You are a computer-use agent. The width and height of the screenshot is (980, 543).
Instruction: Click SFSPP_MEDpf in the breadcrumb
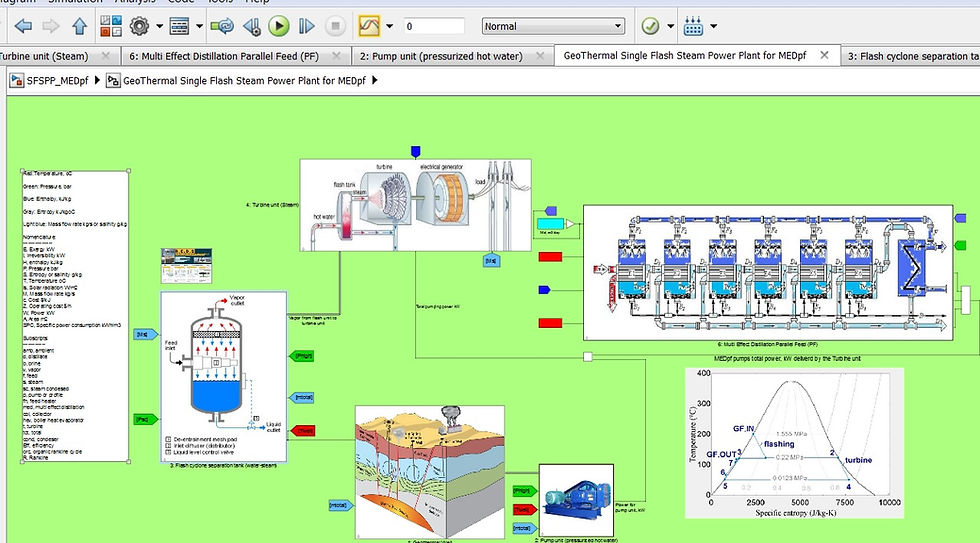[x=58, y=81]
